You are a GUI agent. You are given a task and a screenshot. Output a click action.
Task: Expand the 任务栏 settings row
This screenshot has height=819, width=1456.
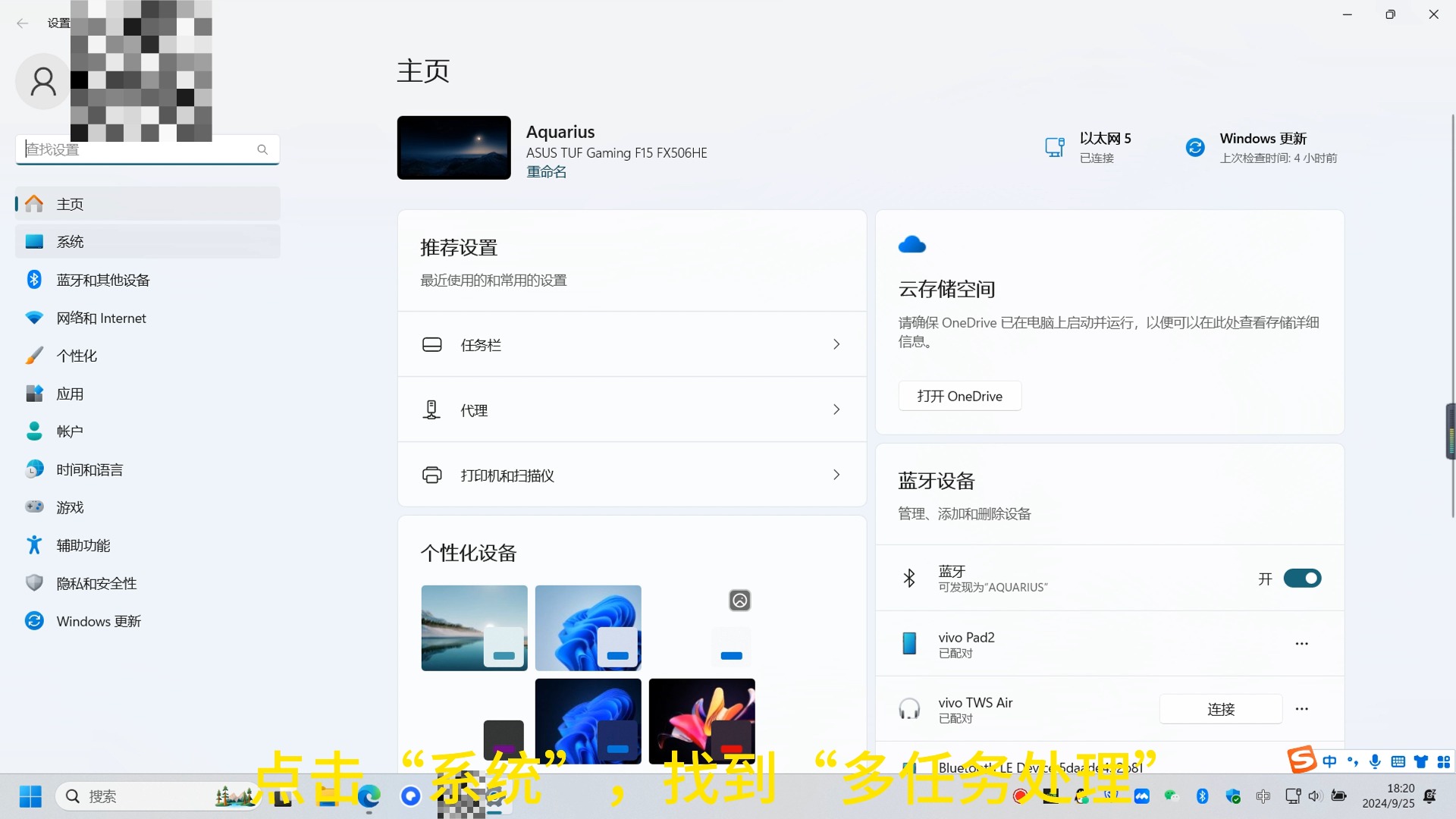click(x=836, y=344)
